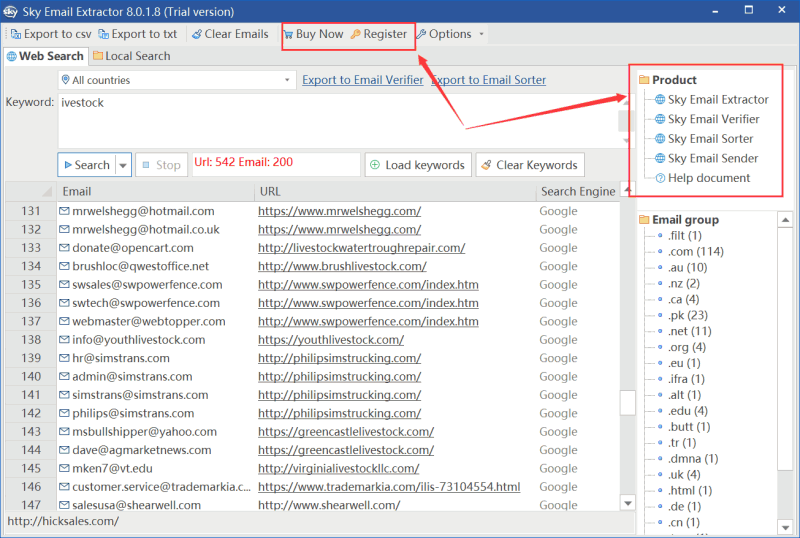
Task: Select the .org (4) email group
Action: point(687,347)
